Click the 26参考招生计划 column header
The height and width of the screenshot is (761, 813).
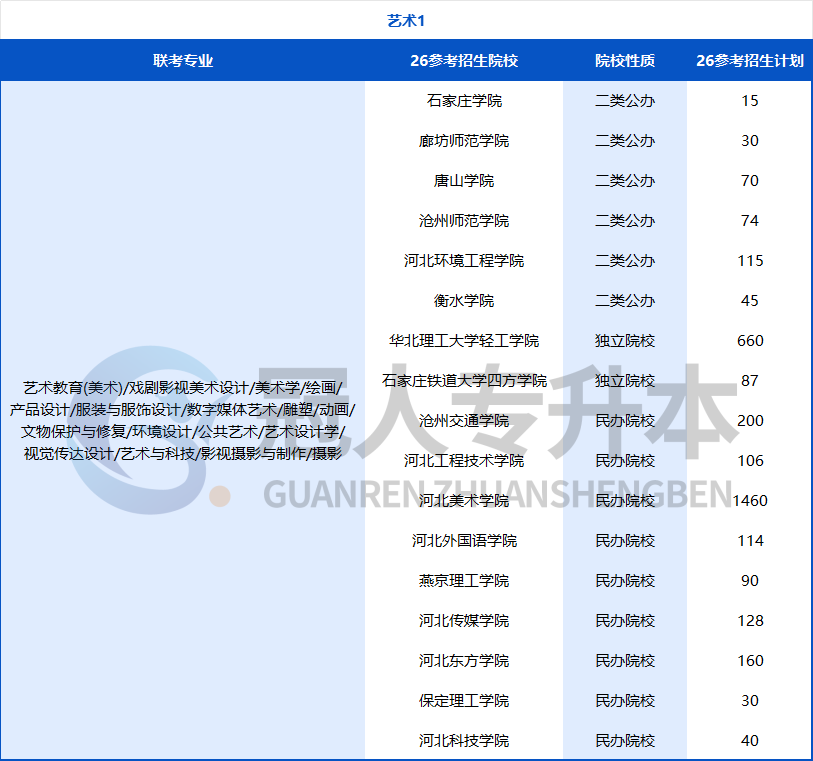(750, 61)
